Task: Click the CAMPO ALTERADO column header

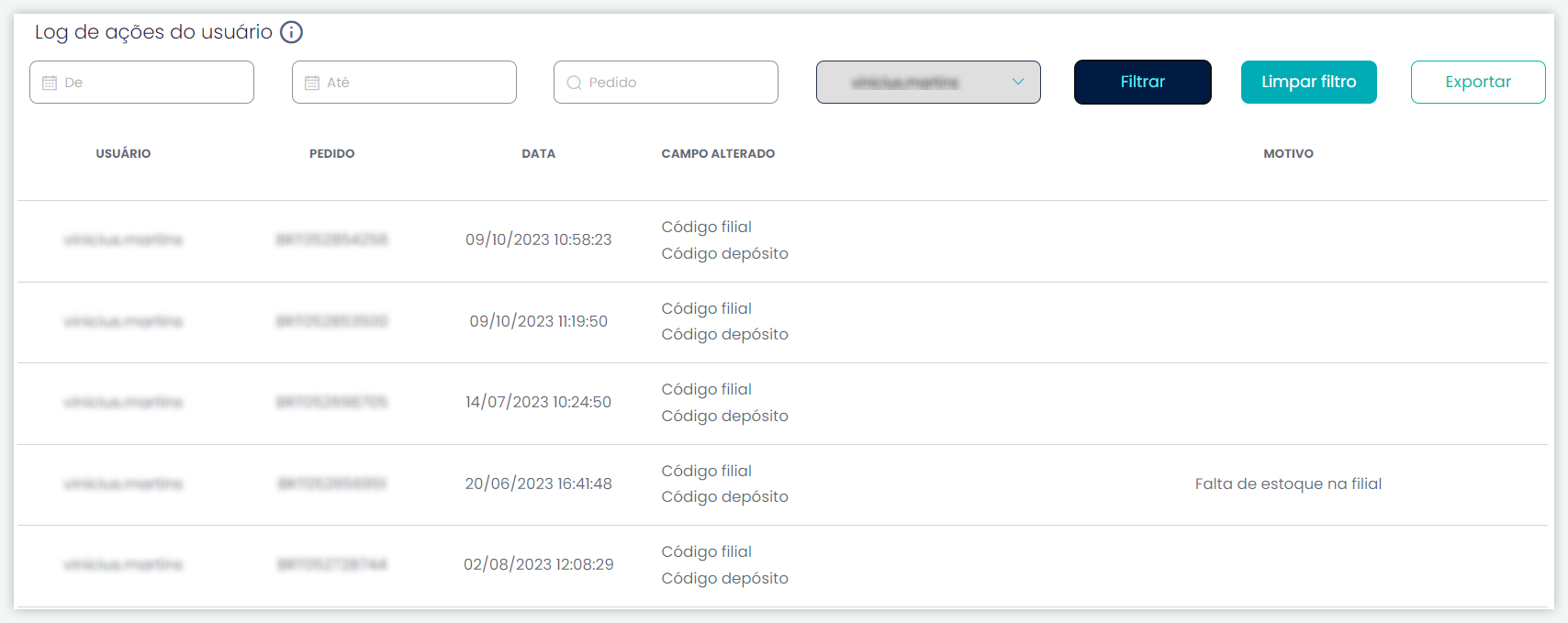Action: (x=718, y=153)
